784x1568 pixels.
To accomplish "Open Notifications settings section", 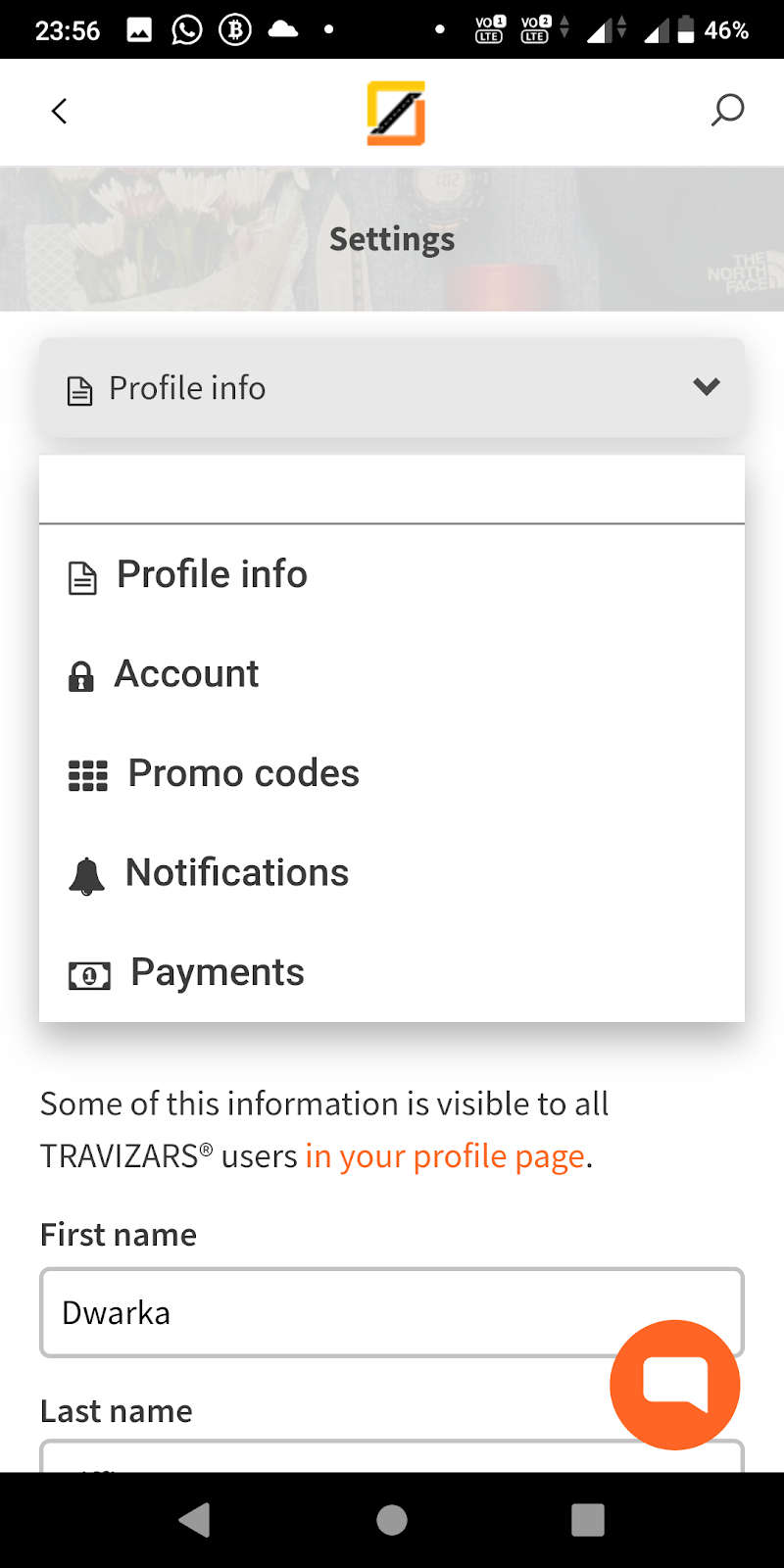I will point(237,872).
